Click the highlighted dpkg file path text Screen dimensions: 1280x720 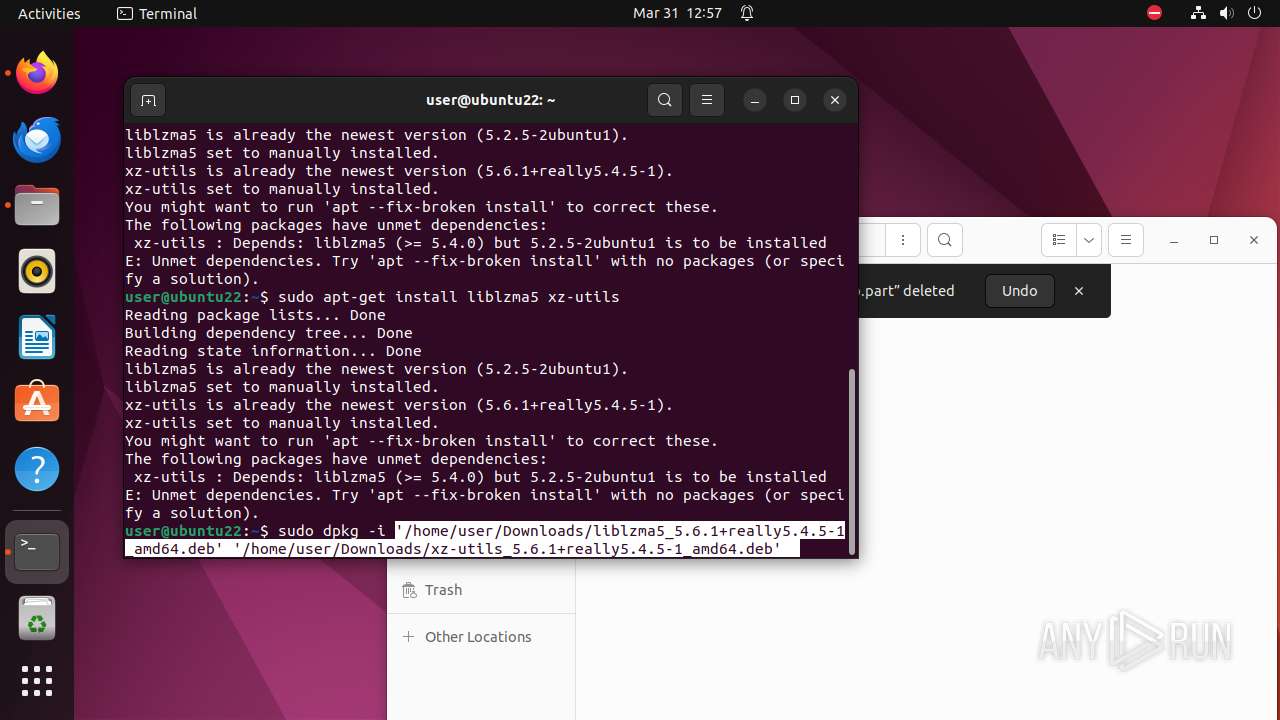tap(486, 540)
